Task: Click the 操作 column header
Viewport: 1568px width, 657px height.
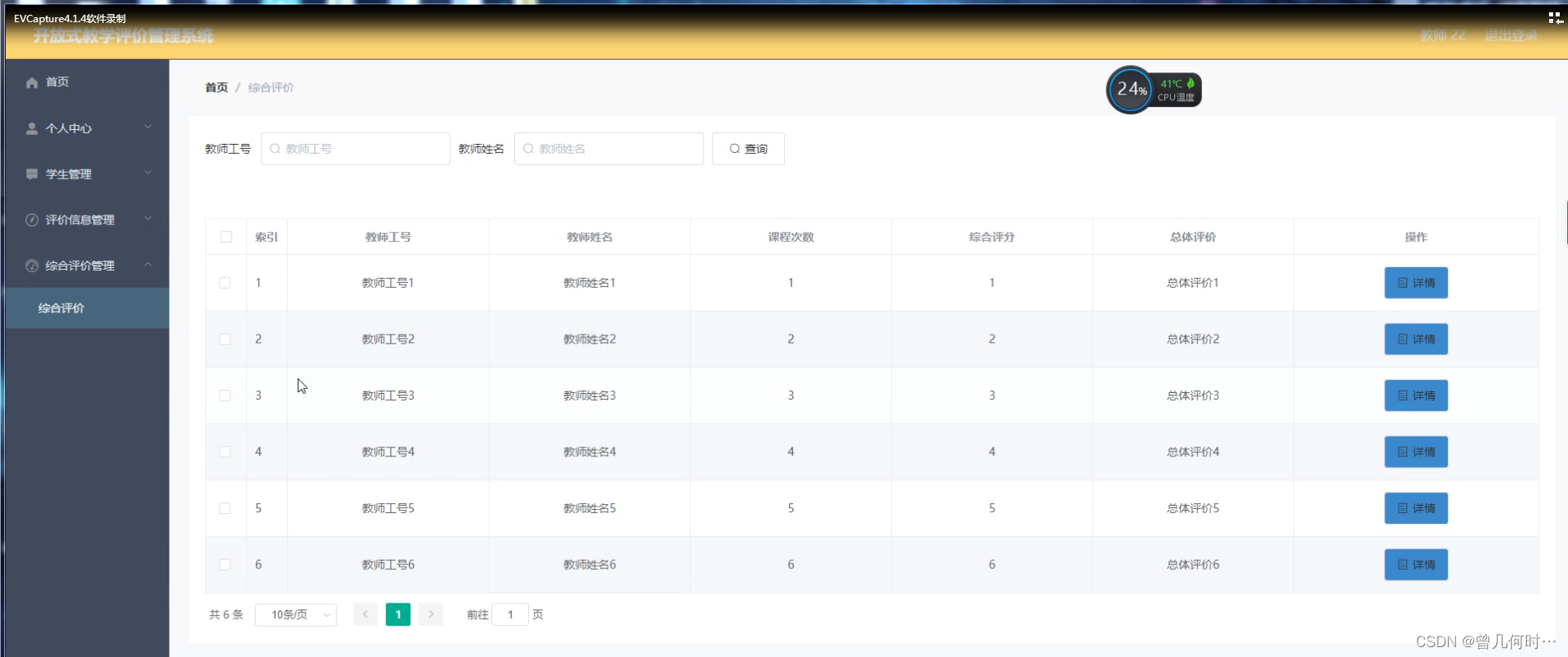Action: point(1416,237)
